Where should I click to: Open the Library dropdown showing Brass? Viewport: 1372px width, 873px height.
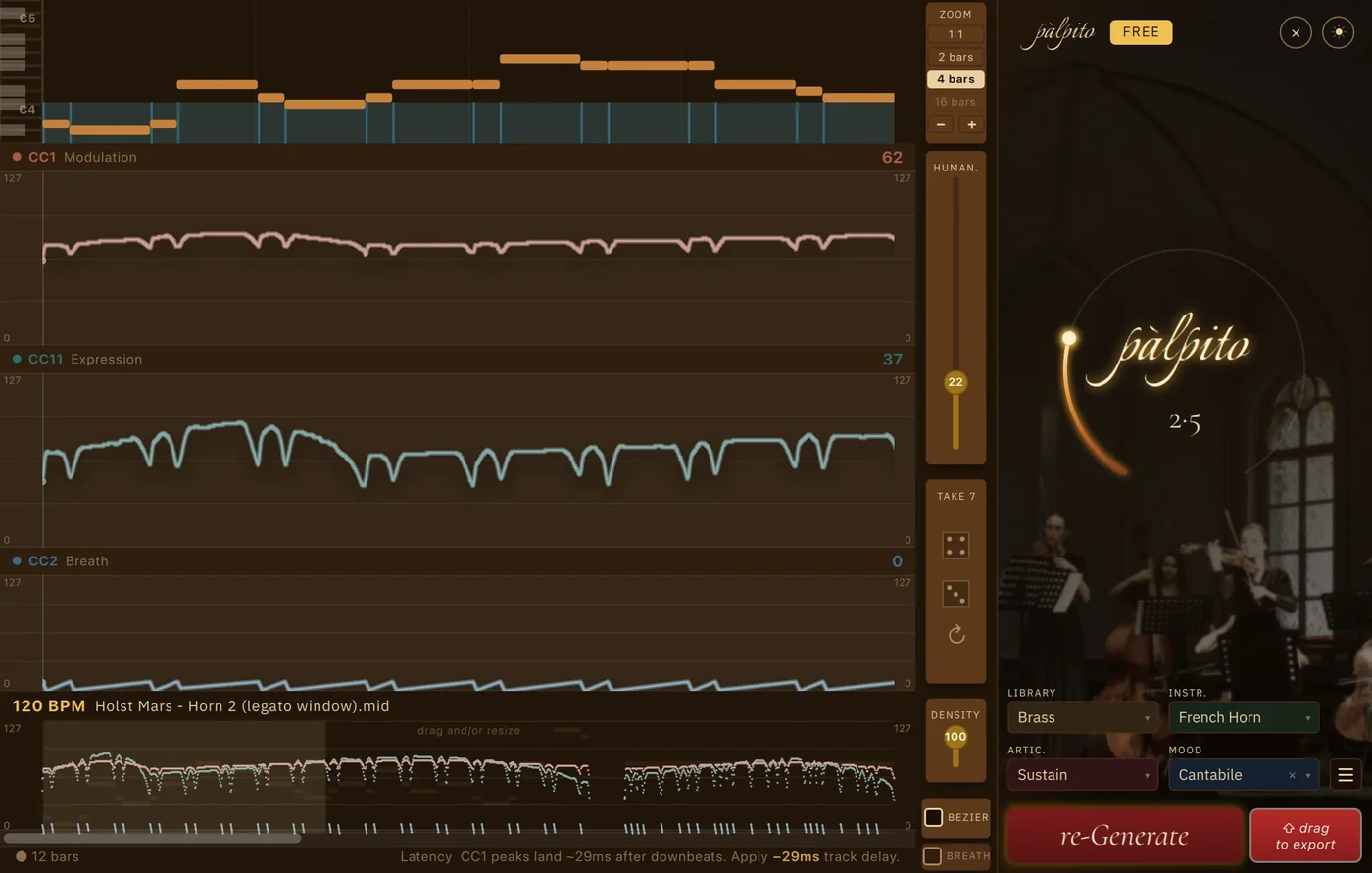coord(1082,717)
